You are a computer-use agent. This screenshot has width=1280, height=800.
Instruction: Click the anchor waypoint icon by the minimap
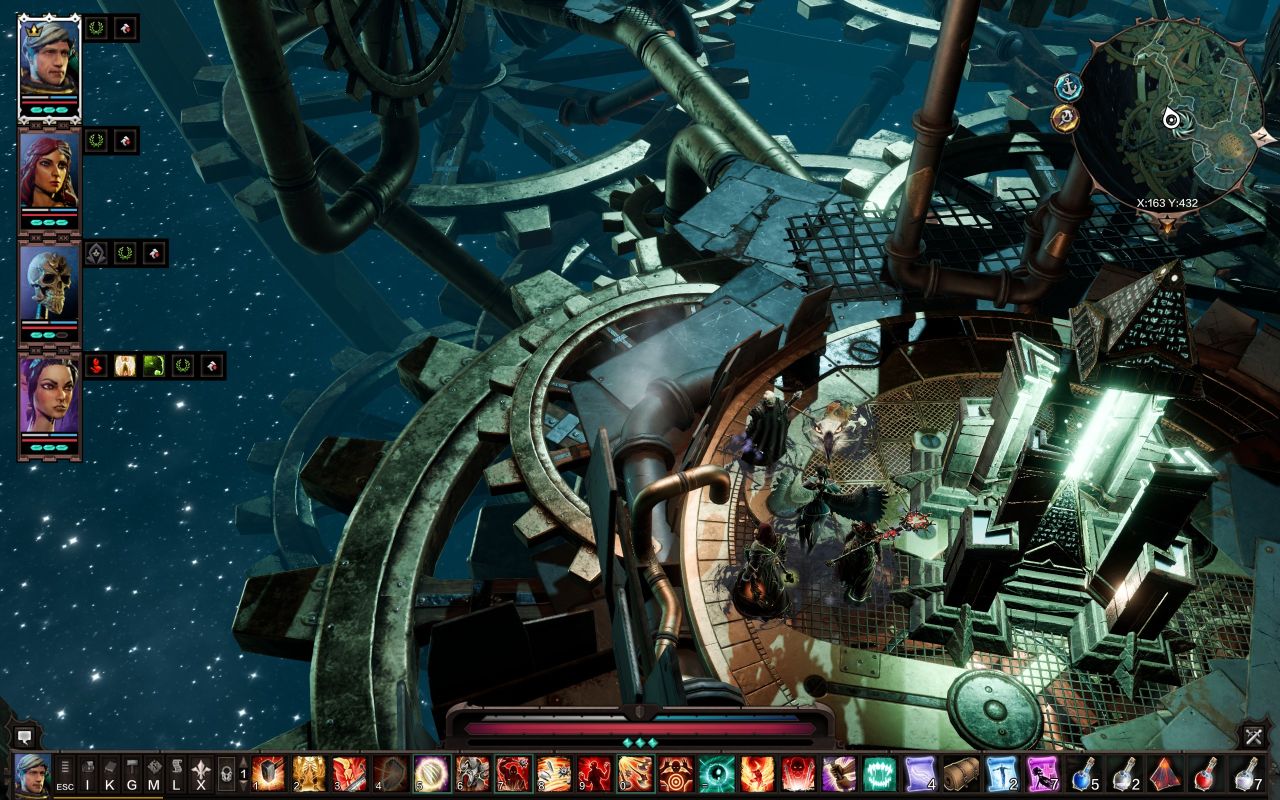coord(1068,87)
